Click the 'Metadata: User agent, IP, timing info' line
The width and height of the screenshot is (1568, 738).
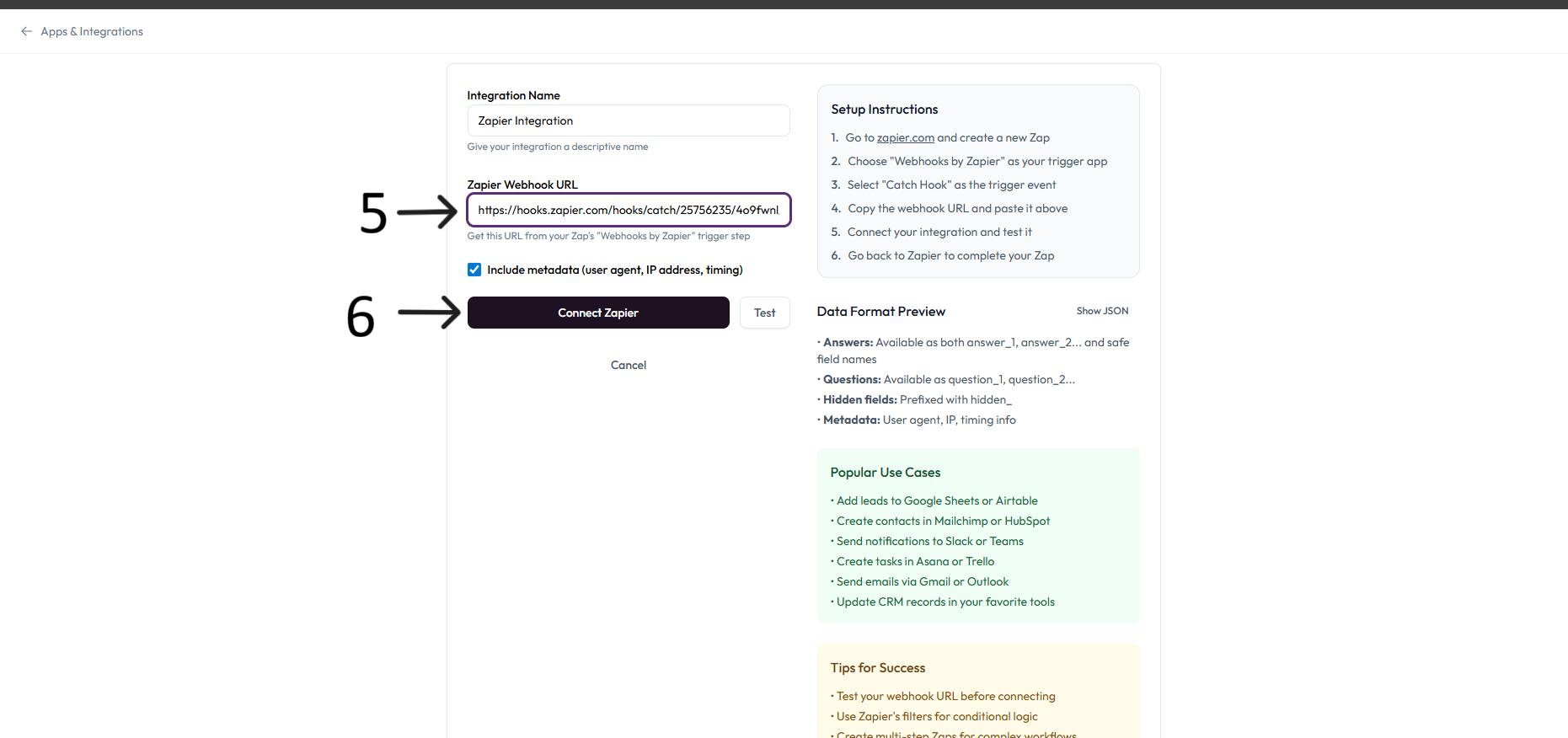click(x=917, y=420)
